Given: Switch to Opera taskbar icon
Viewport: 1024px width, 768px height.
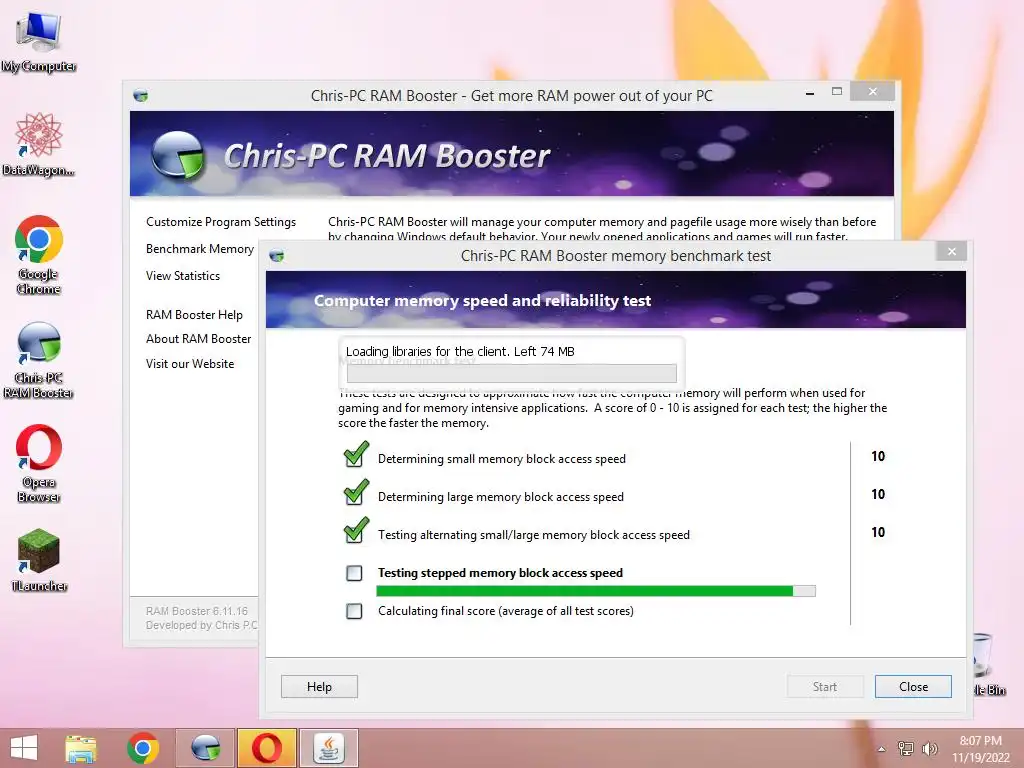Looking at the screenshot, I should point(266,748).
